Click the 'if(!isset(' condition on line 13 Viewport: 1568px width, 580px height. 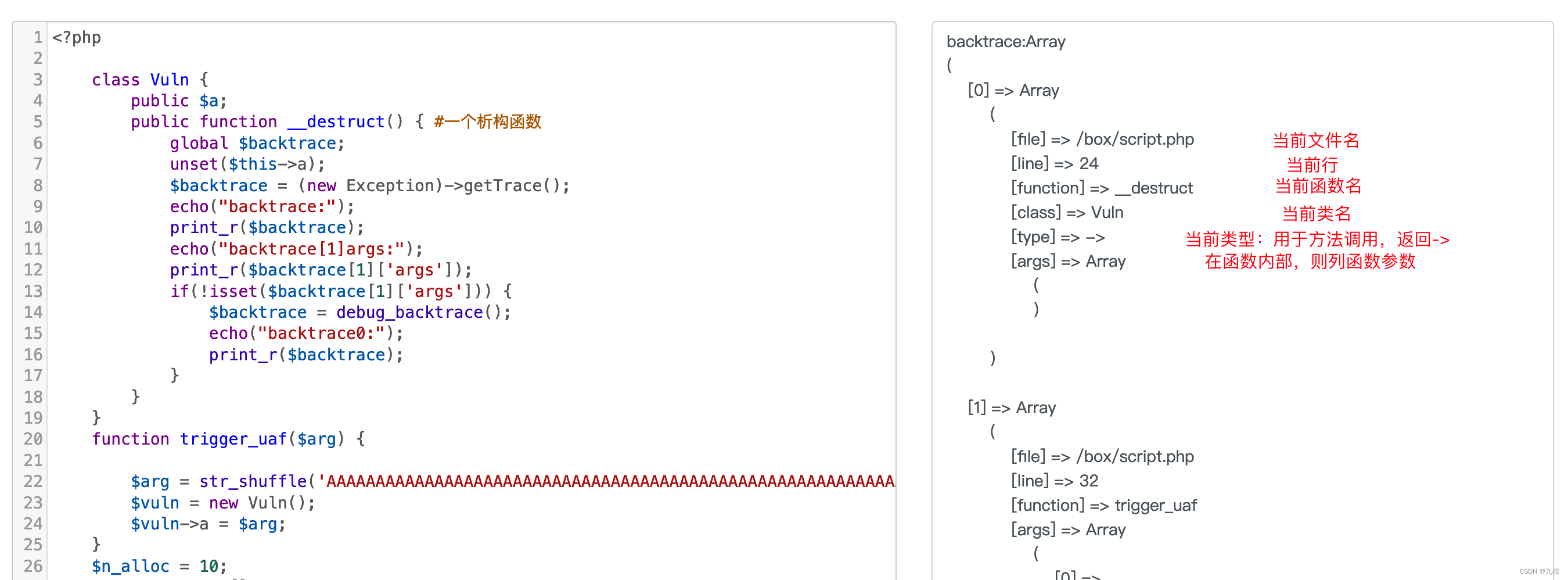point(218,291)
